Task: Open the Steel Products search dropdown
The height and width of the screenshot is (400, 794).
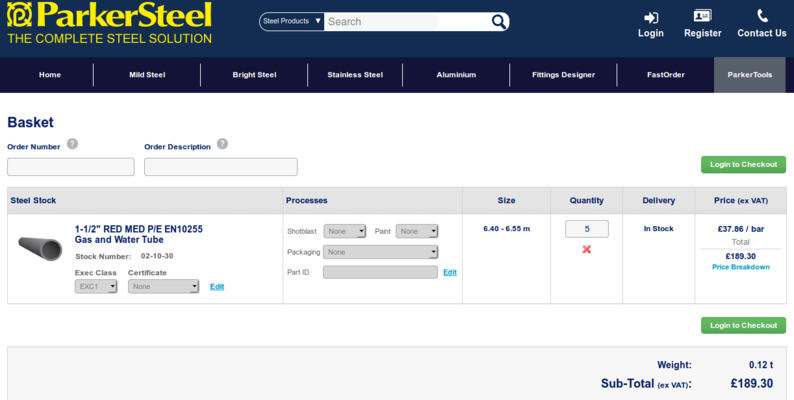Action: [292, 21]
